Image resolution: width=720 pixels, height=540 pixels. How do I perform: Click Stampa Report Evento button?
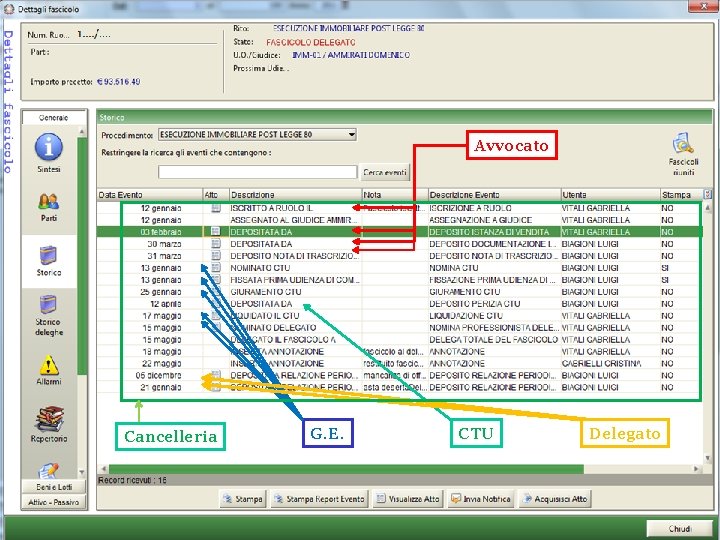point(320,499)
